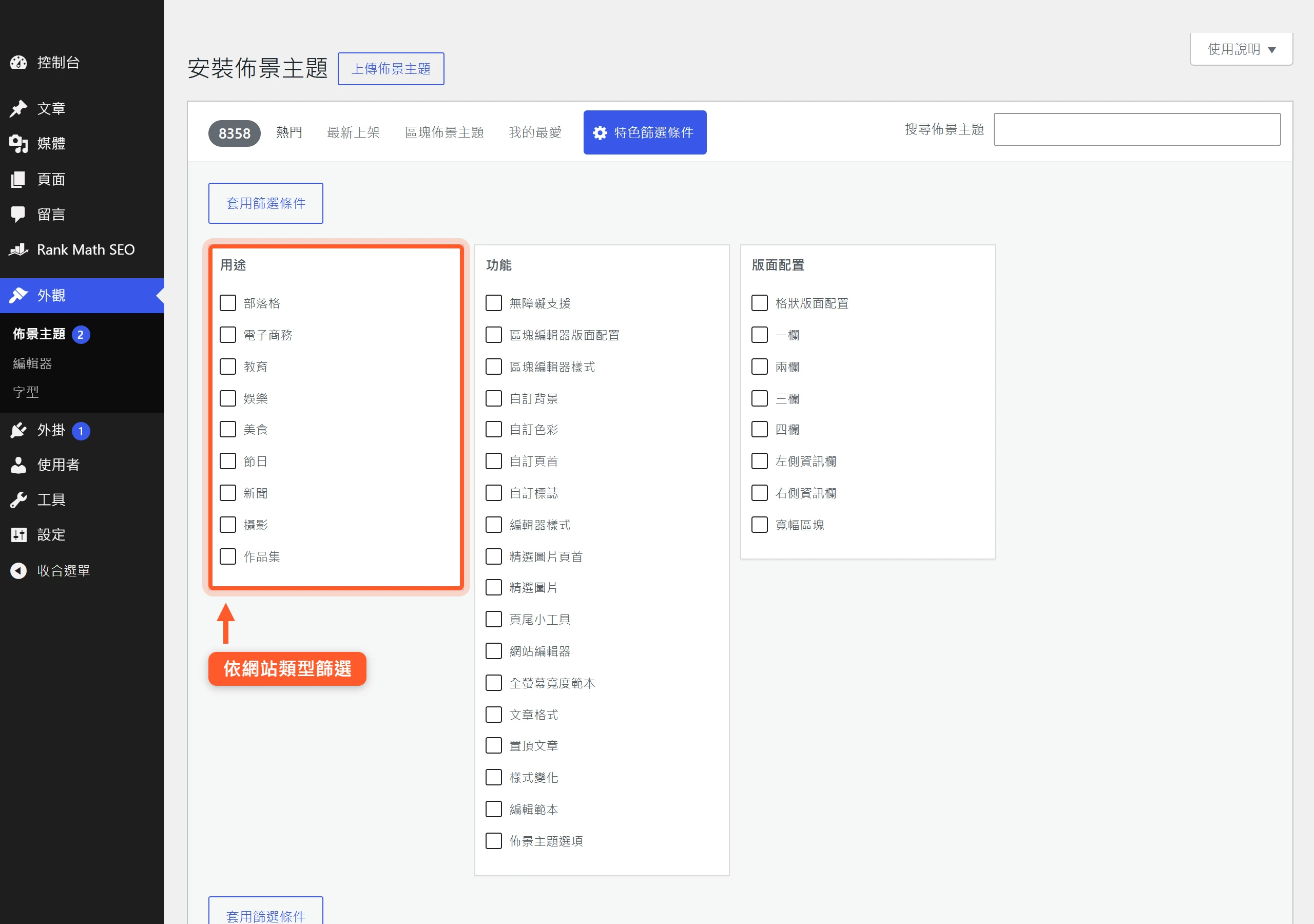Check the 四欄 checkbox

[x=760, y=429]
